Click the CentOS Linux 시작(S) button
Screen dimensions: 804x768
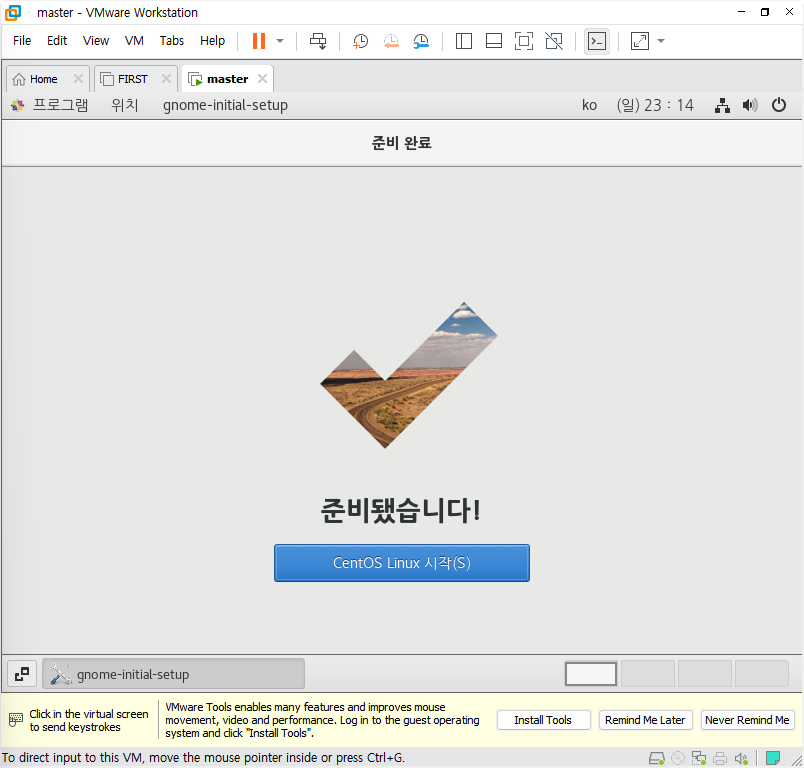pyautogui.click(x=401, y=563)
